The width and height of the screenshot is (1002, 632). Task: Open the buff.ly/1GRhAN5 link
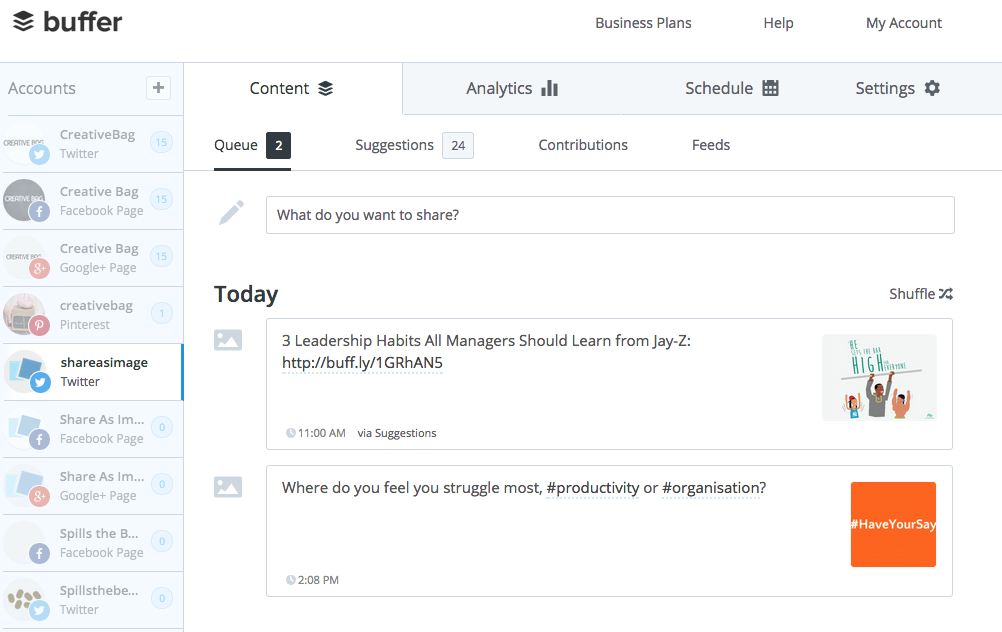(x=362, y=363)
